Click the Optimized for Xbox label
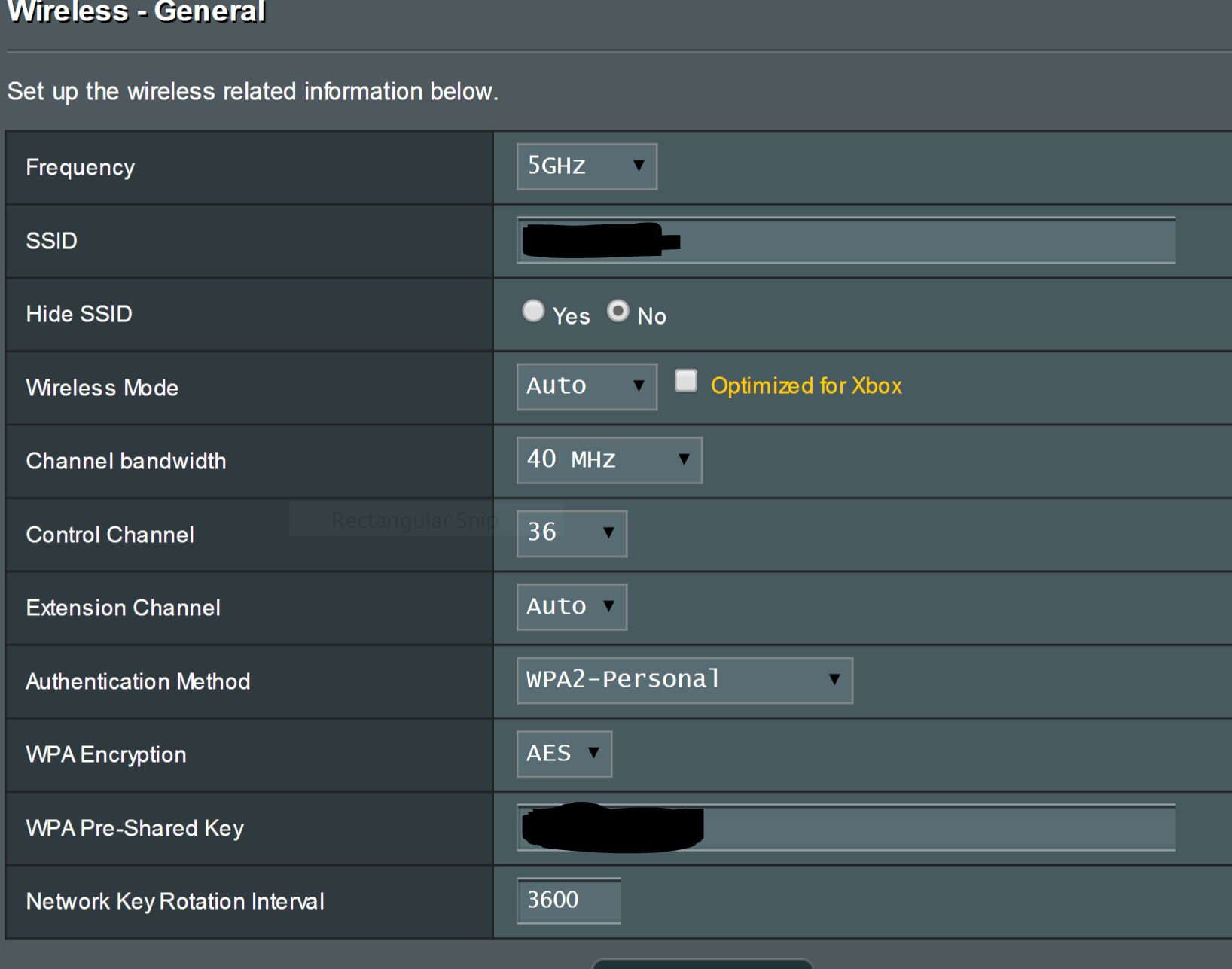 (806, 385)
